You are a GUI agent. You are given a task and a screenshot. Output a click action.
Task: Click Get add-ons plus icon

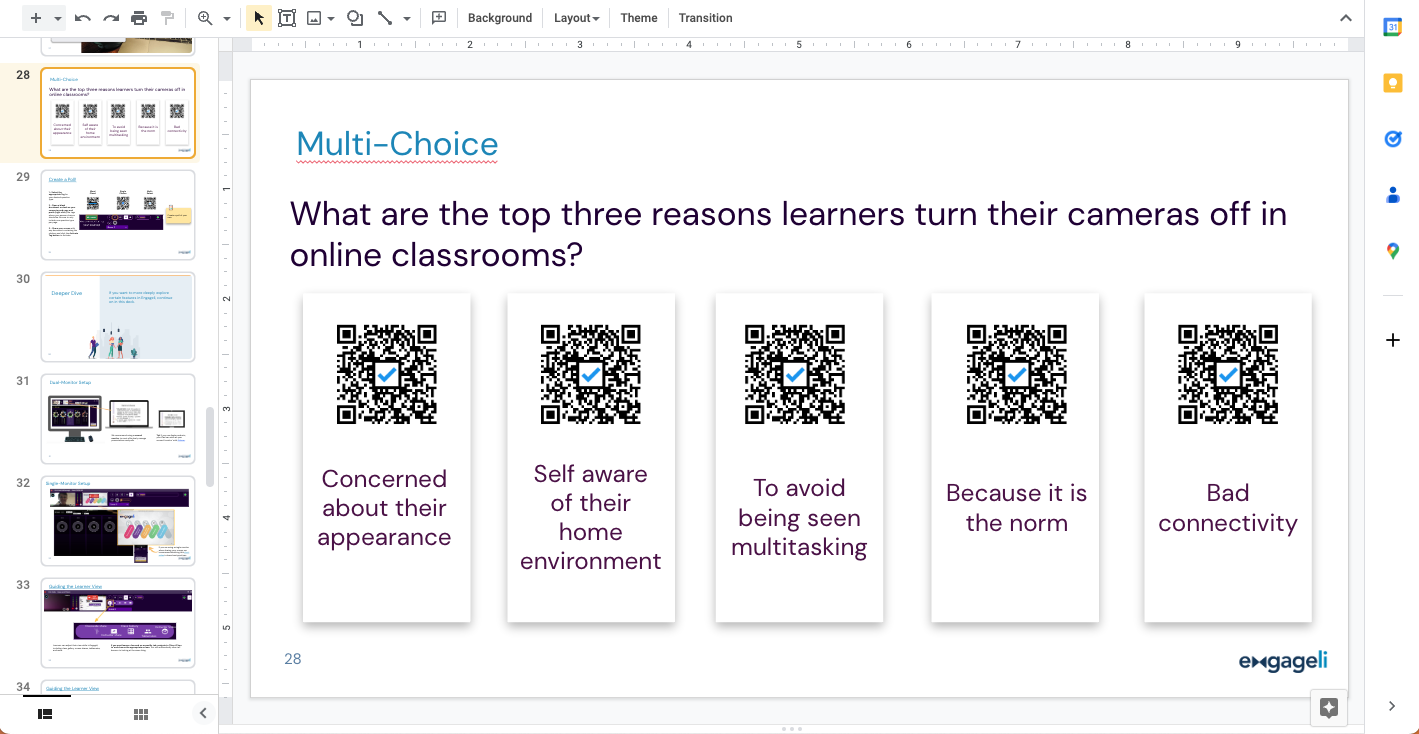(x=1392, y=340)
